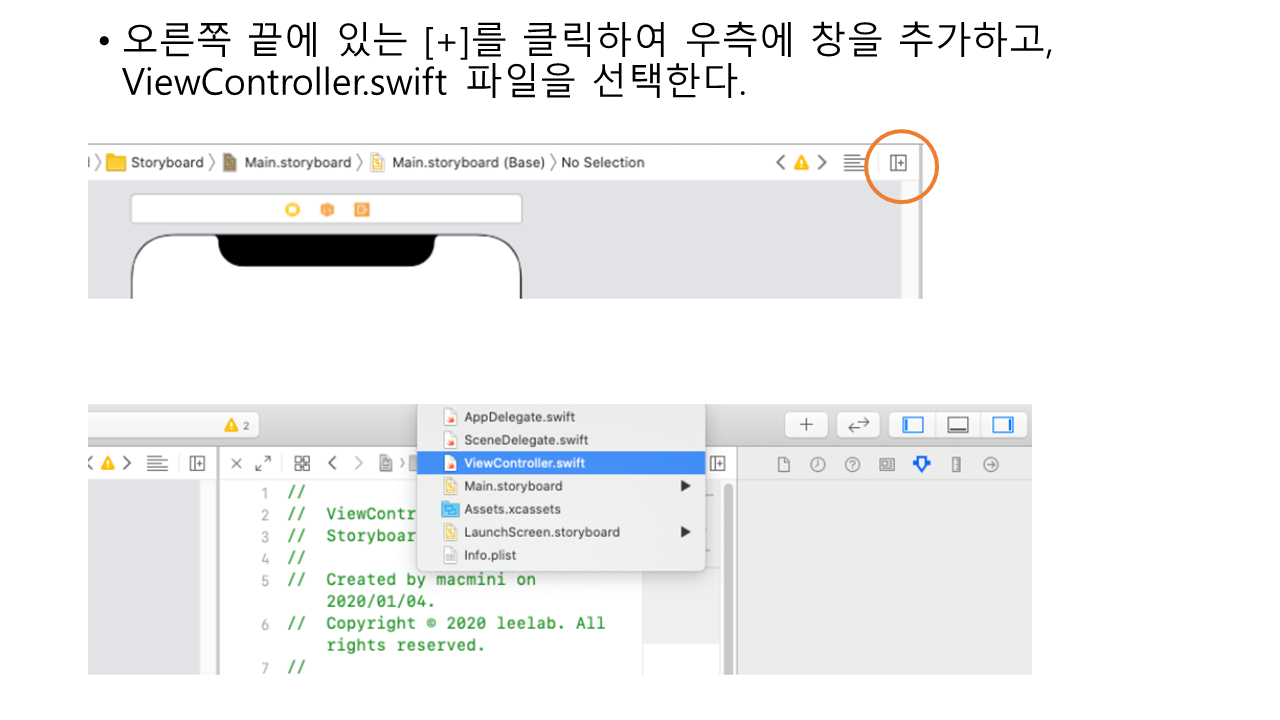
Task: Toggle the left navigator panel
Action: click(x=913, y=425)
